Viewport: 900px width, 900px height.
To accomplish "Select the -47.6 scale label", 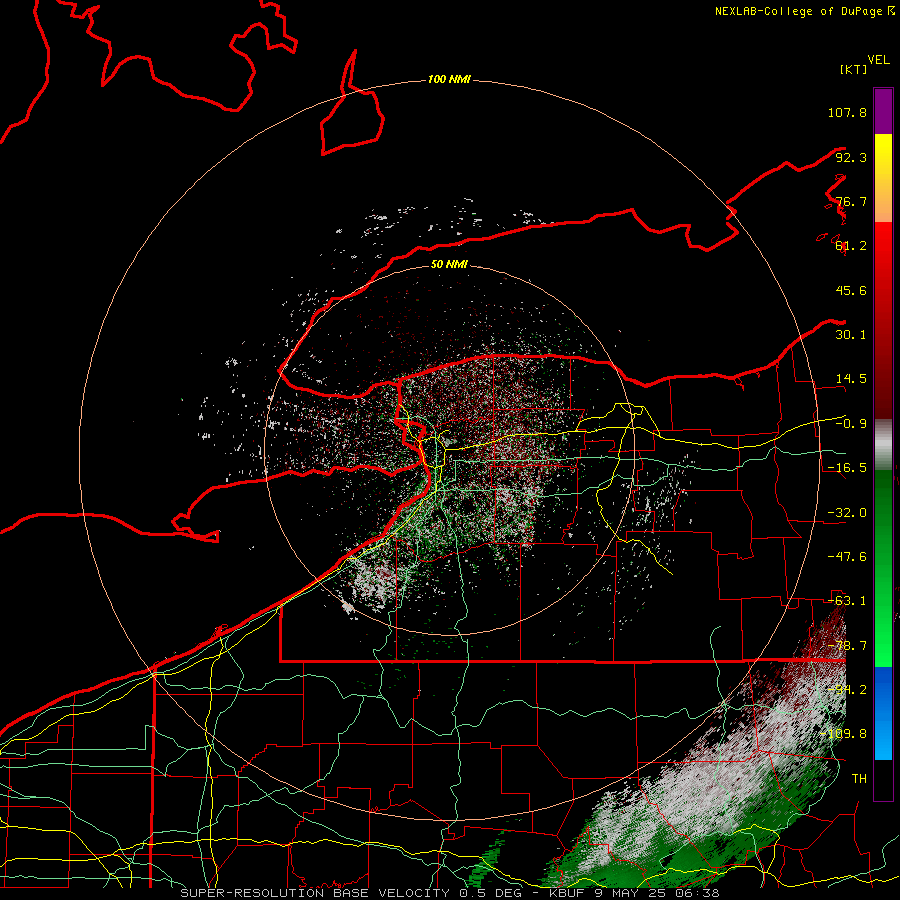I will [847, 557].
